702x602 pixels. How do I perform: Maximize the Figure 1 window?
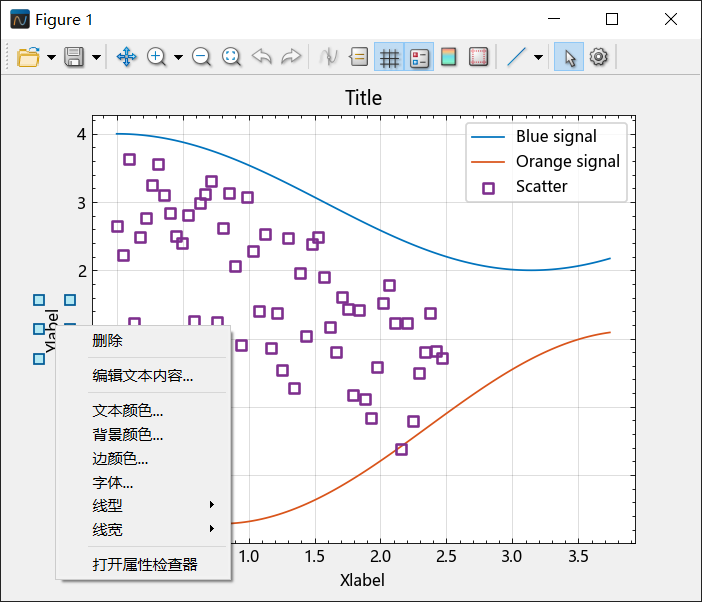612,19
